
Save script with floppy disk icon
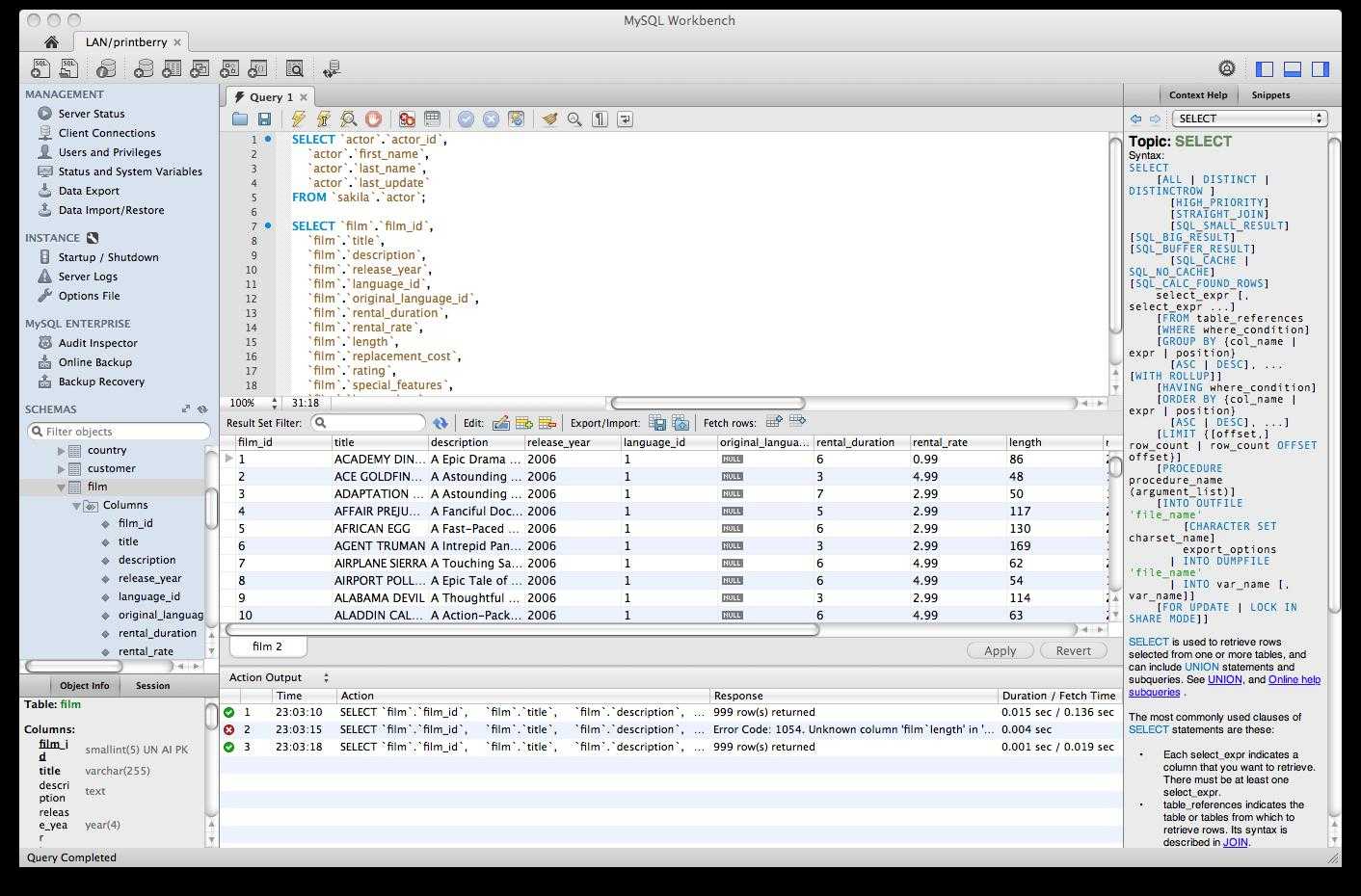coord(264,119)
